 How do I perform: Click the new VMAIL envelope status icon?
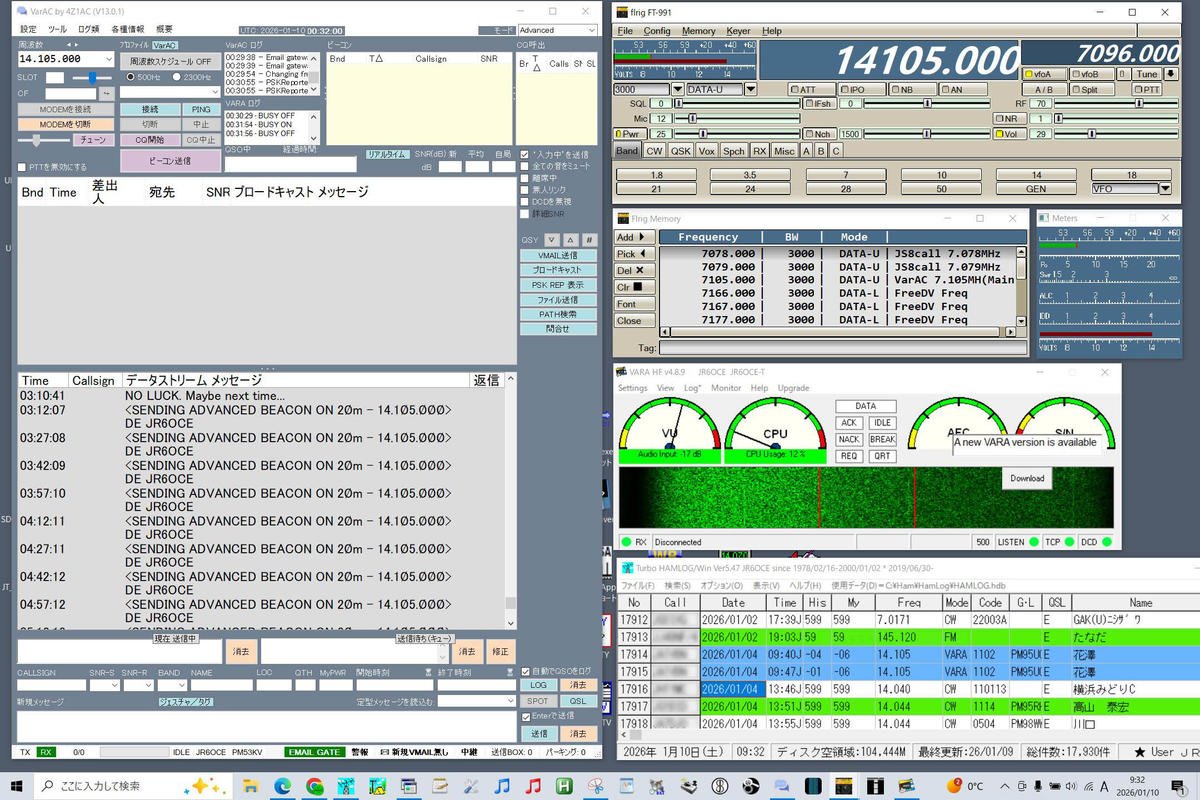[x=385, y=752]
